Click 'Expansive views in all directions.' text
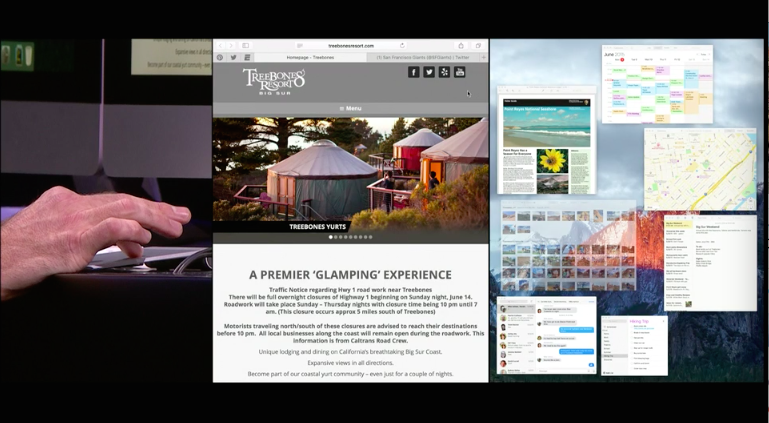The image size is (769, 423). click(x=350, y=363)
